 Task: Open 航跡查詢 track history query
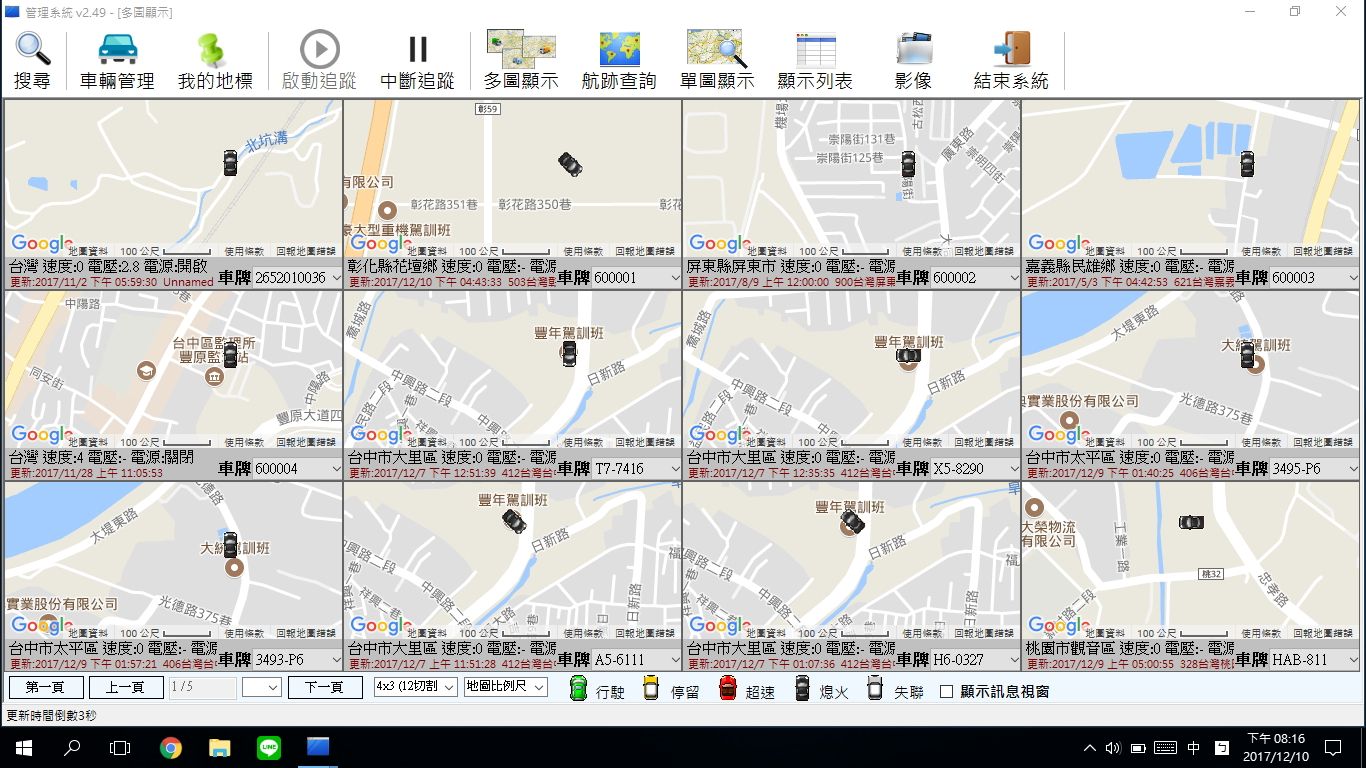pos(619,50)
